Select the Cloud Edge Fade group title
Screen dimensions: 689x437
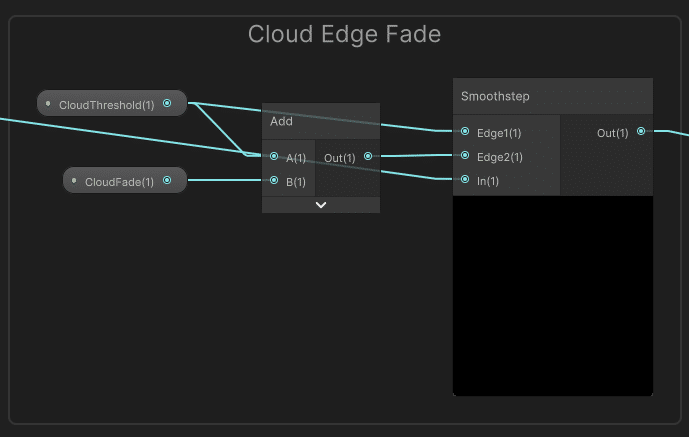[344, 34]
